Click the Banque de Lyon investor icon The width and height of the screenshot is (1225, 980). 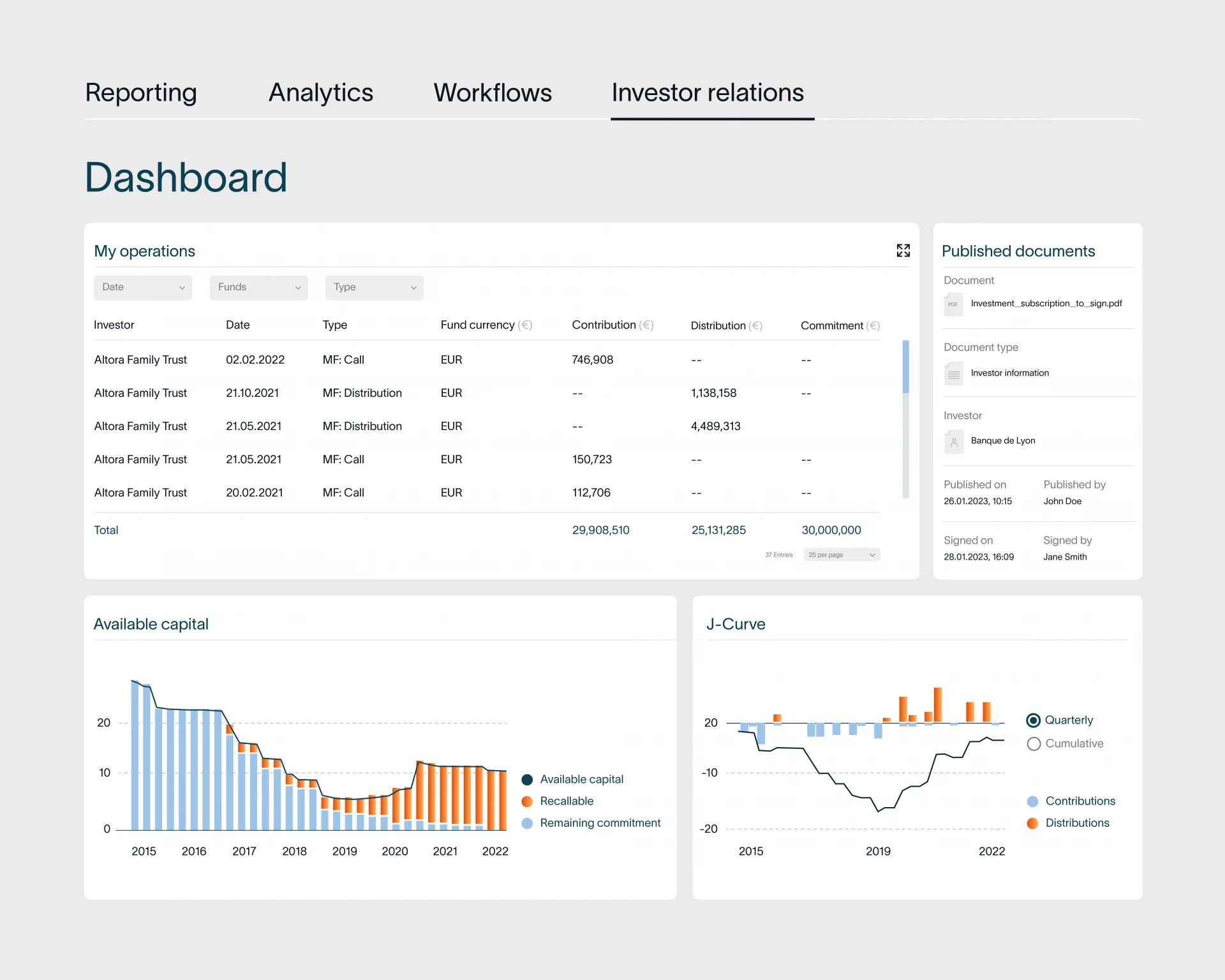click(x=953, y=442)
